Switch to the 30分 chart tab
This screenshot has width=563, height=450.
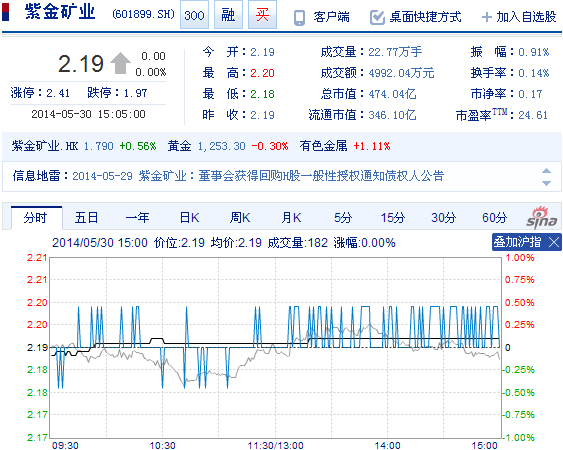(x=443, y=218)
